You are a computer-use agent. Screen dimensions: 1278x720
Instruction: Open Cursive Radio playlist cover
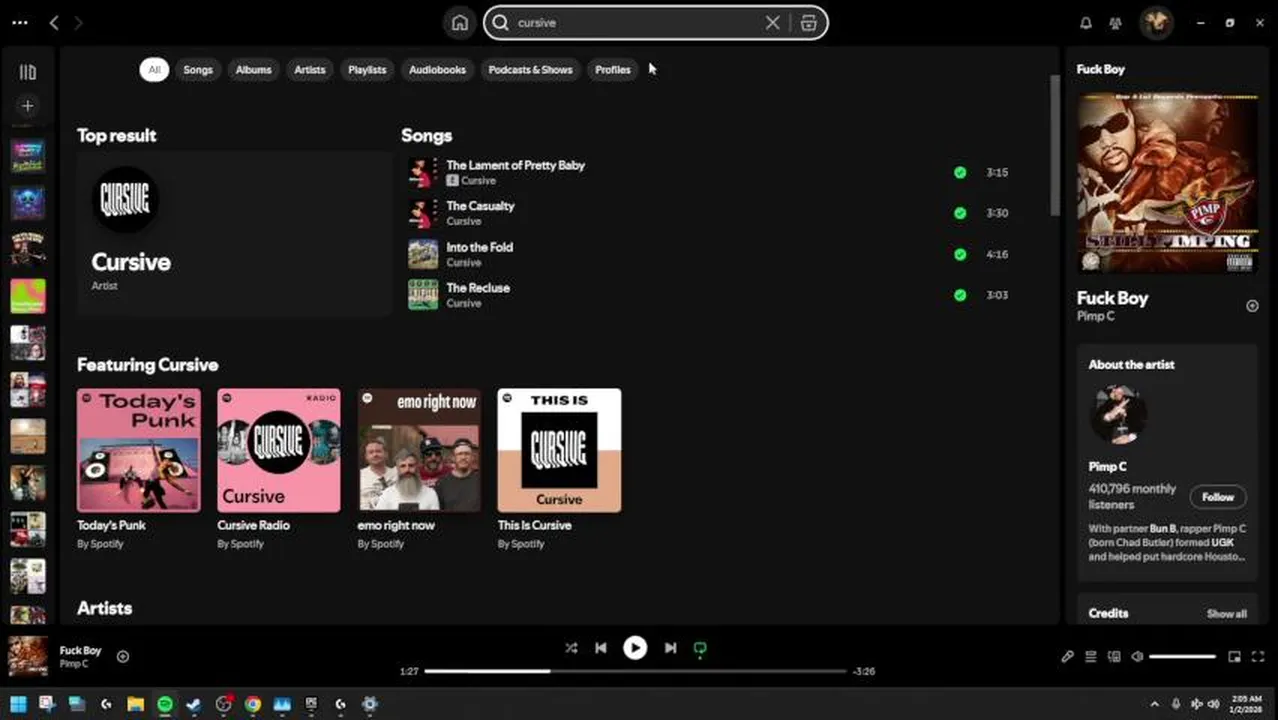(x=279, y=450)
